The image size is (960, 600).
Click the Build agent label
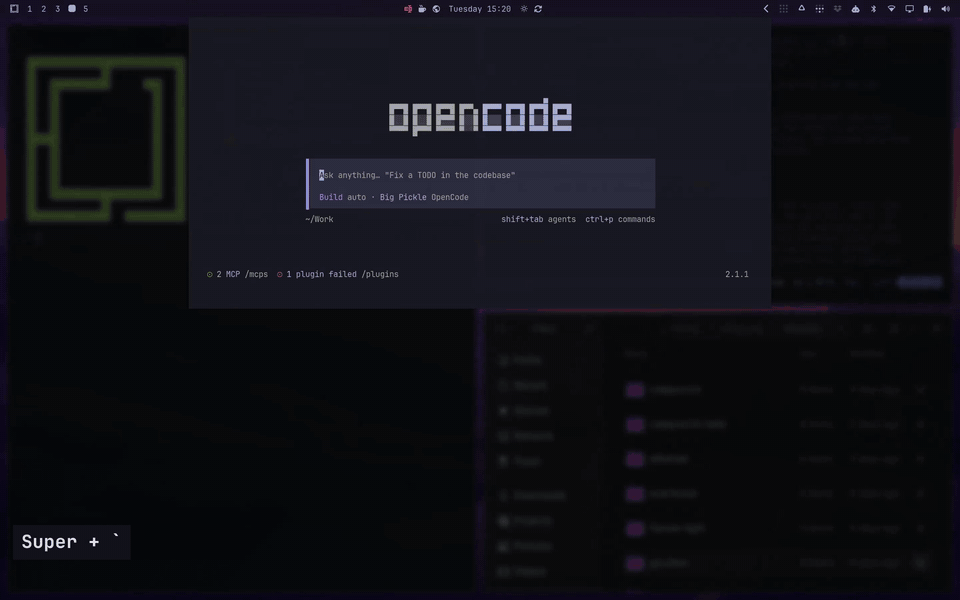click(x=331, y=197)
